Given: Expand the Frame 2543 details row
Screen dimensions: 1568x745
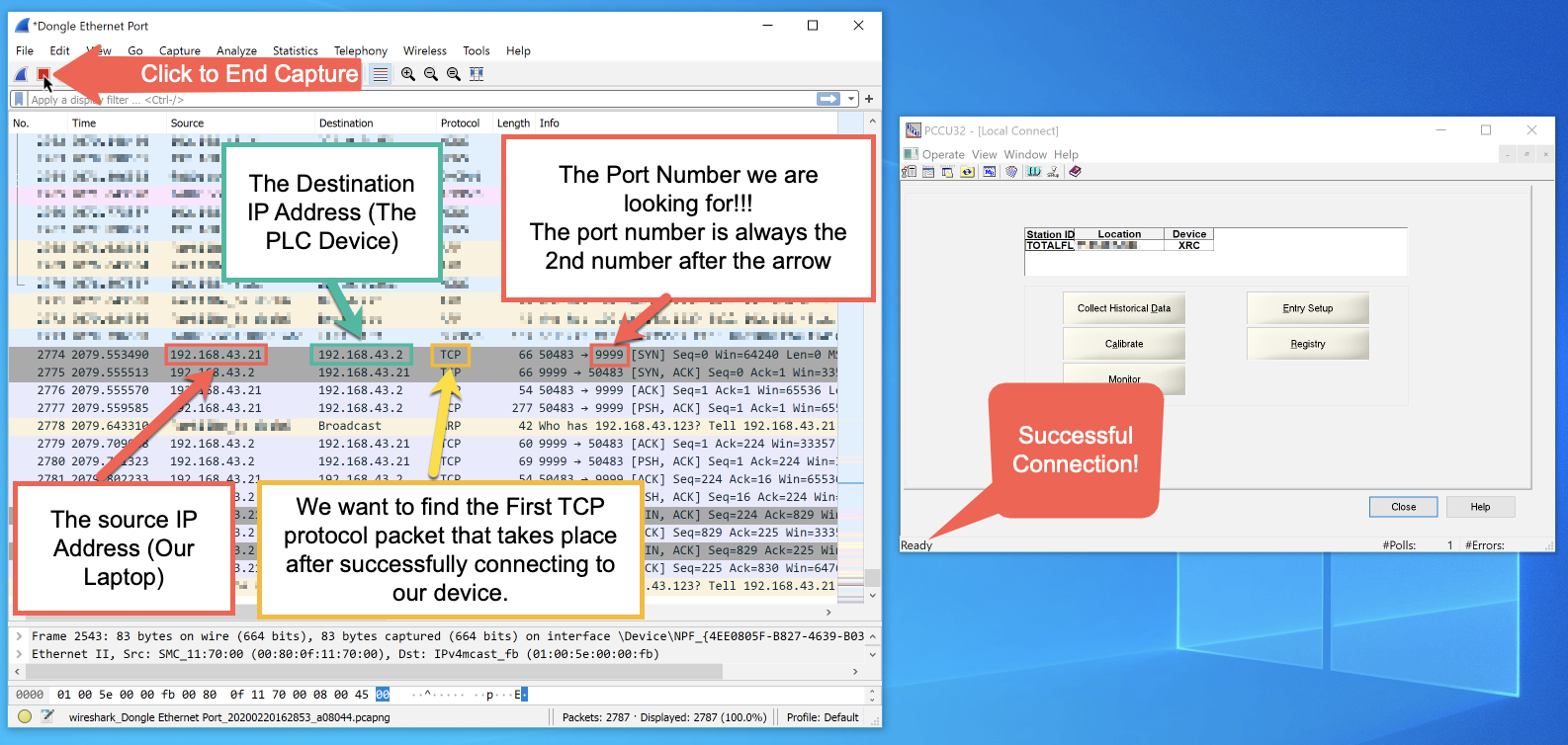Looking at the screenshot, I should [x=19, y=636].
